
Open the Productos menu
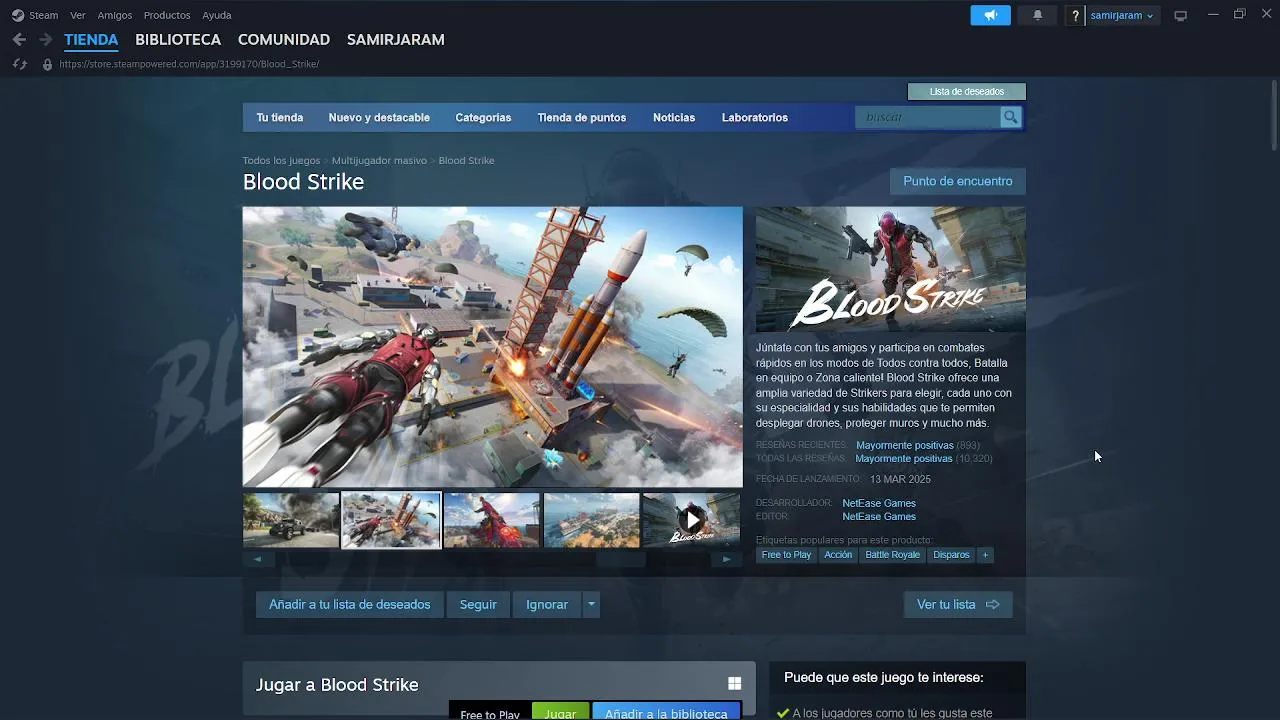tap(167, 15)
